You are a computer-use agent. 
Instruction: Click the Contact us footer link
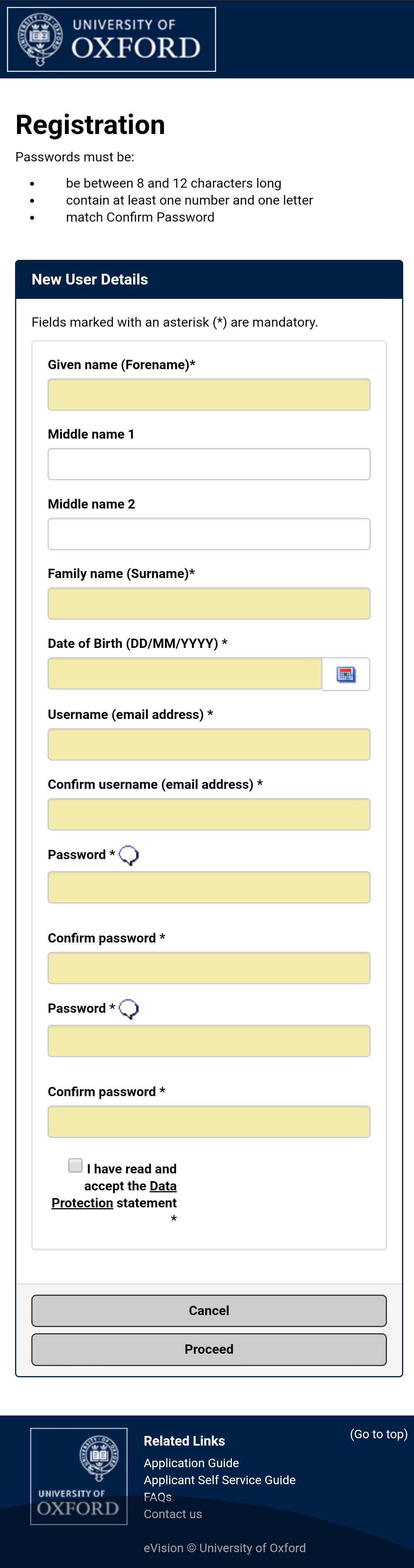(172, 1514)
